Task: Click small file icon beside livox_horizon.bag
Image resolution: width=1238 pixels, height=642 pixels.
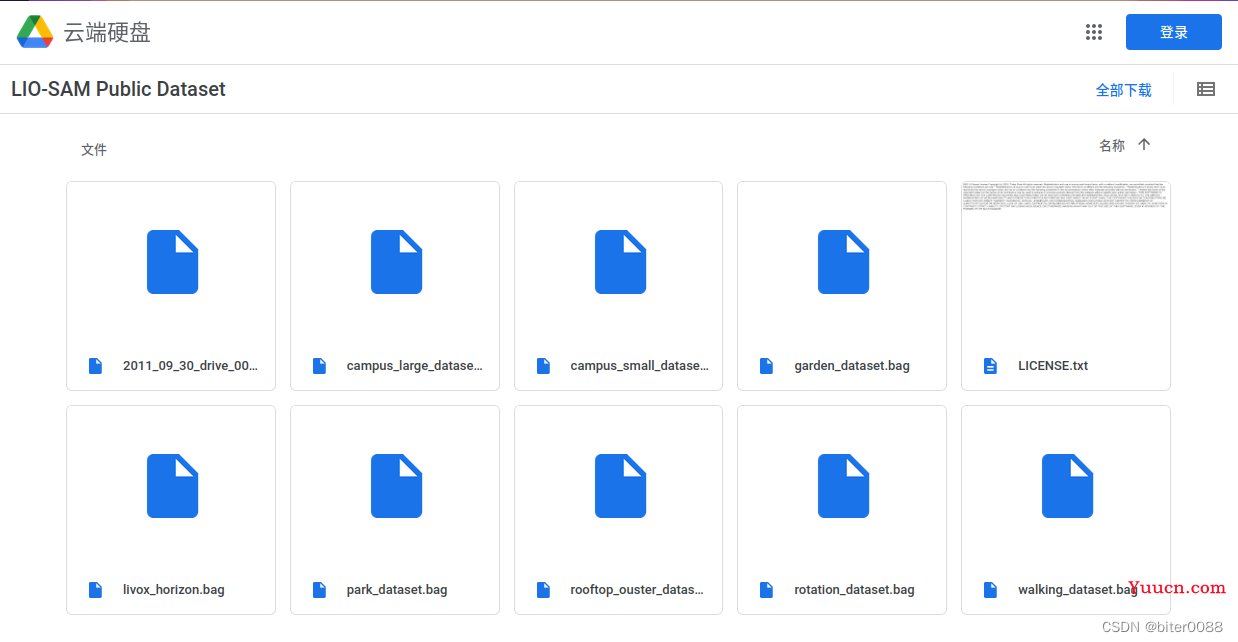Action: coord(95,590)
